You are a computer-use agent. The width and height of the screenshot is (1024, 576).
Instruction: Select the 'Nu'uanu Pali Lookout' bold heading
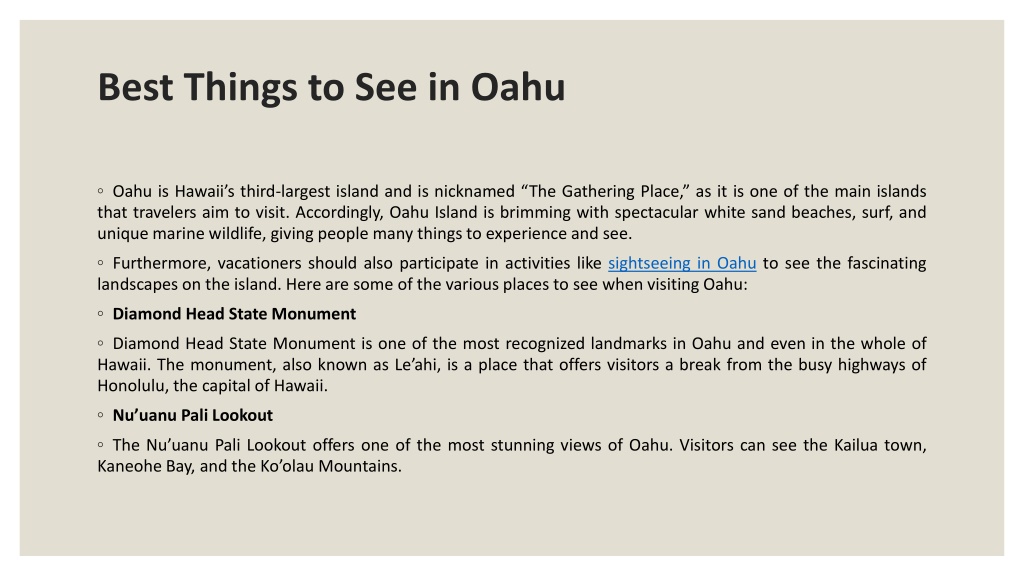tap(193, 415)
